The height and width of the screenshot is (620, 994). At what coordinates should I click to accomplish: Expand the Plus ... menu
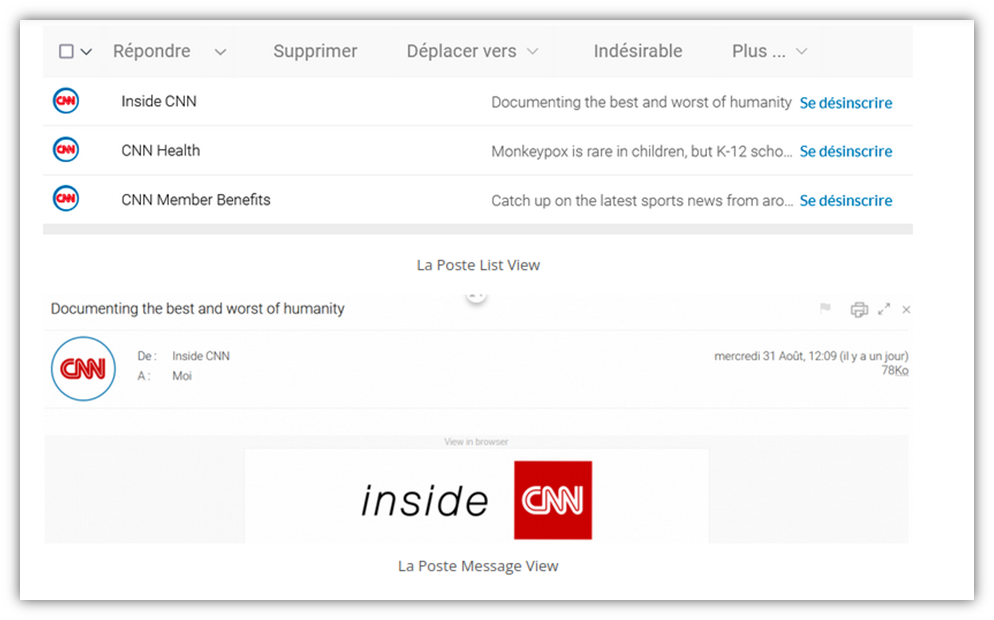pyautogui.click(x=770, y=51)
